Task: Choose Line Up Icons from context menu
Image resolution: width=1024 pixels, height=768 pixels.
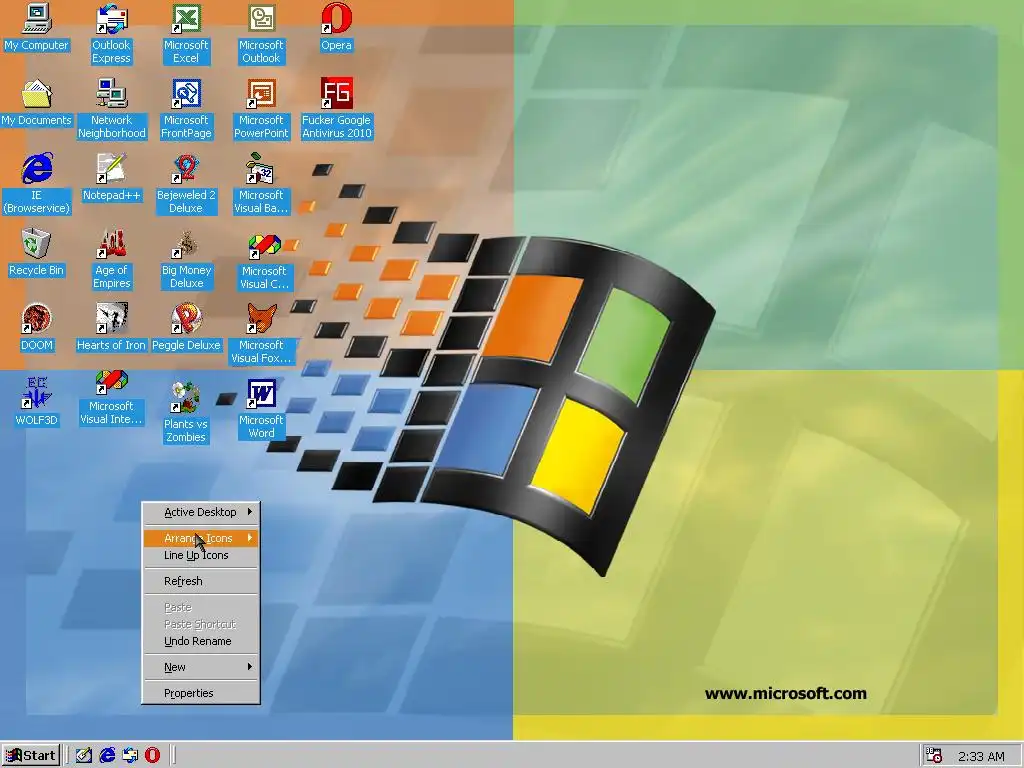Action: pyautogui.click(x=201, y=555)
